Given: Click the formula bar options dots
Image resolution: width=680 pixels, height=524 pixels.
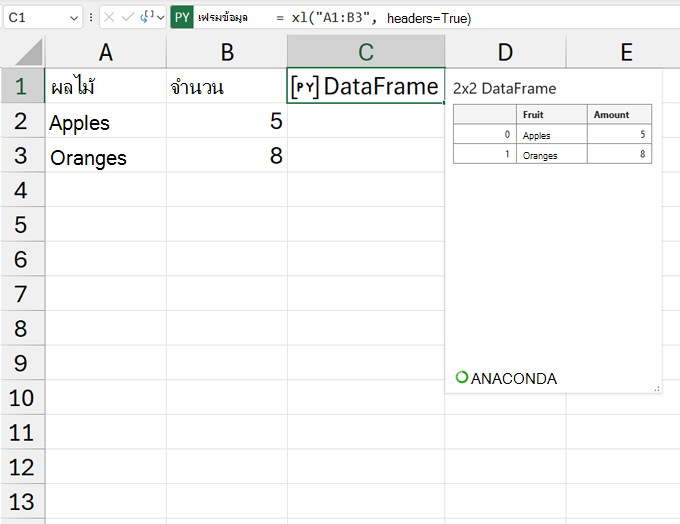Looking at the screenshot, I should [x=91, y=17].
